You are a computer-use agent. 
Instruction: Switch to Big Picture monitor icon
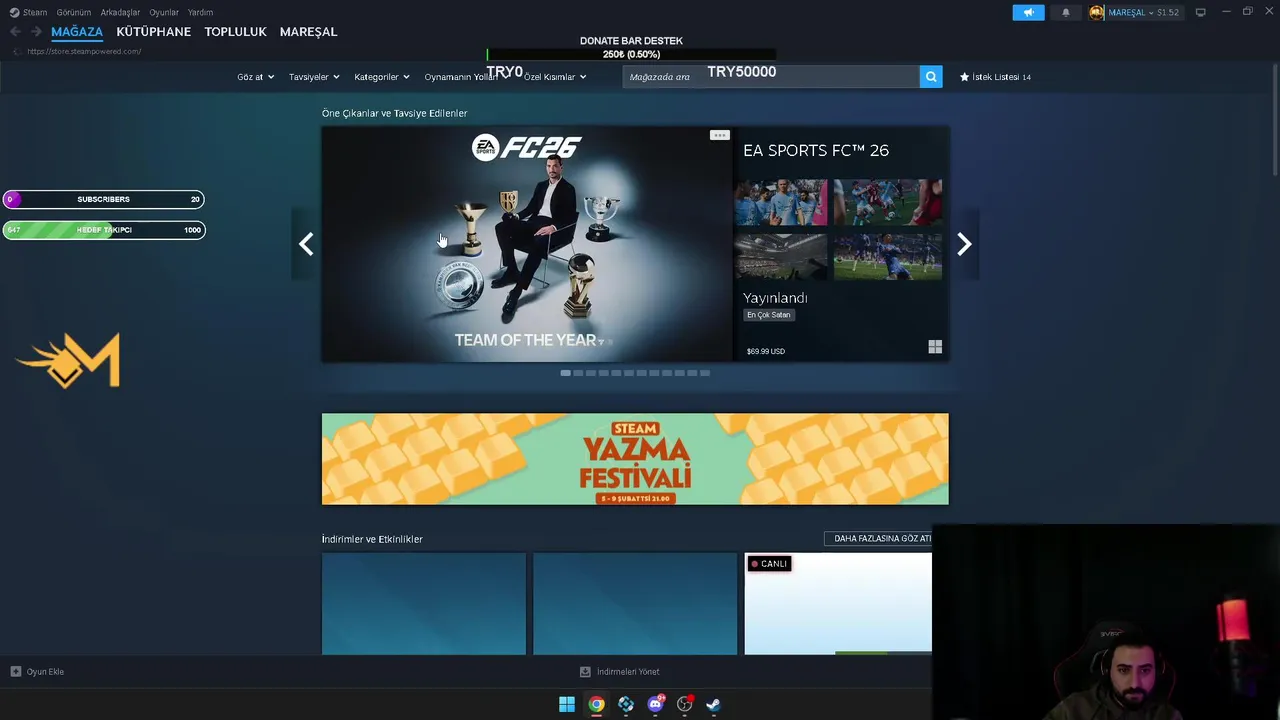tap(1200, 12)
